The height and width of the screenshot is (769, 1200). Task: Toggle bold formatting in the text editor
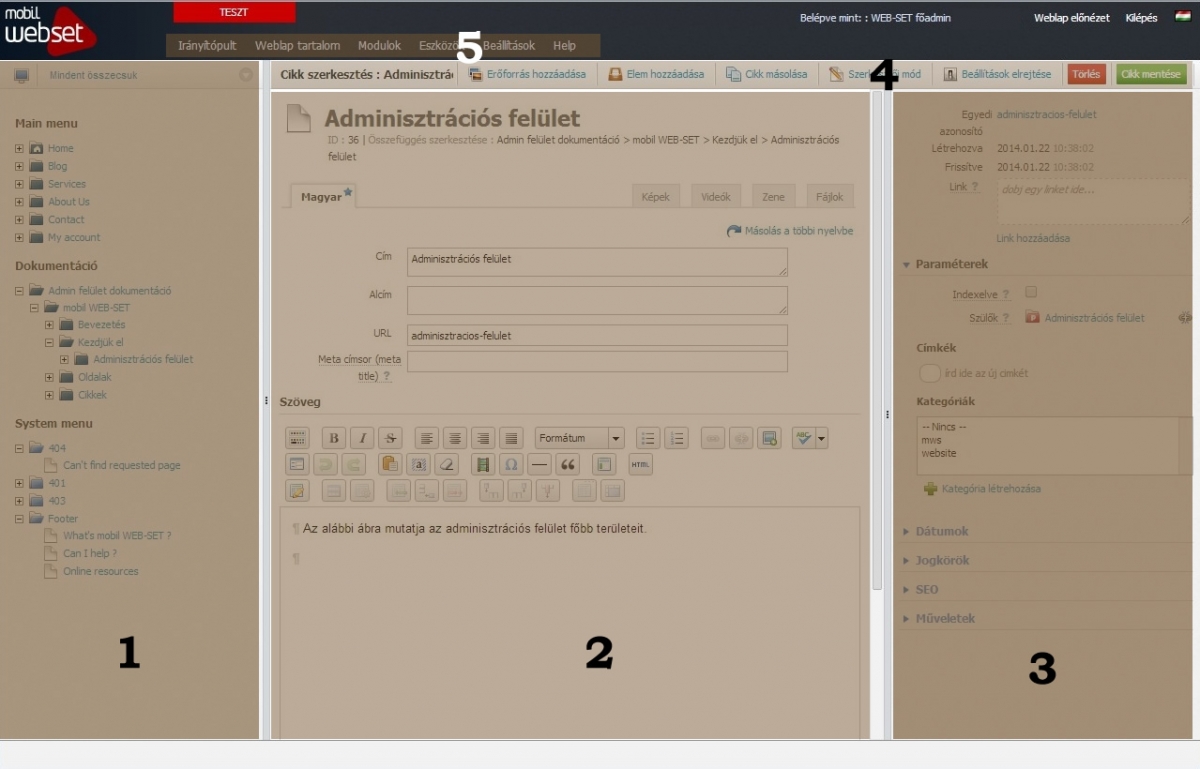(x=334, y=438)
